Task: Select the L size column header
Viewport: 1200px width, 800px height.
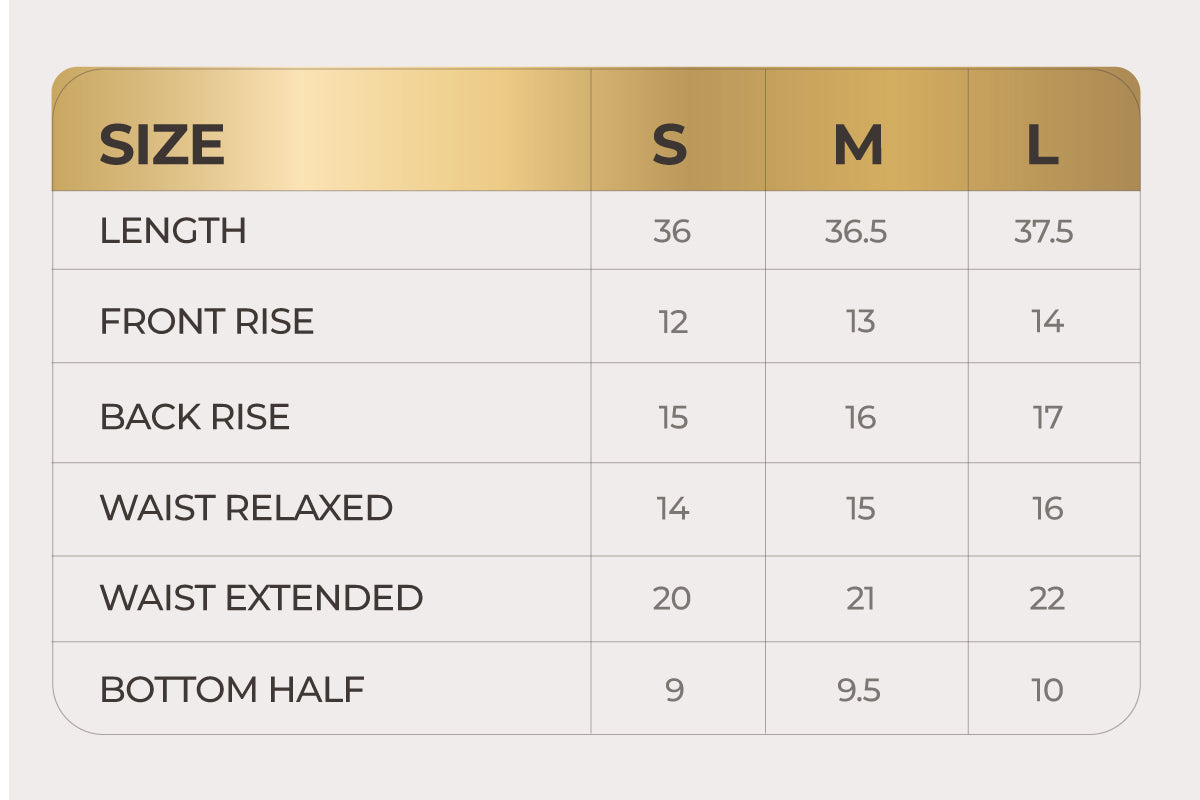Action: (x=1043, y=146)
